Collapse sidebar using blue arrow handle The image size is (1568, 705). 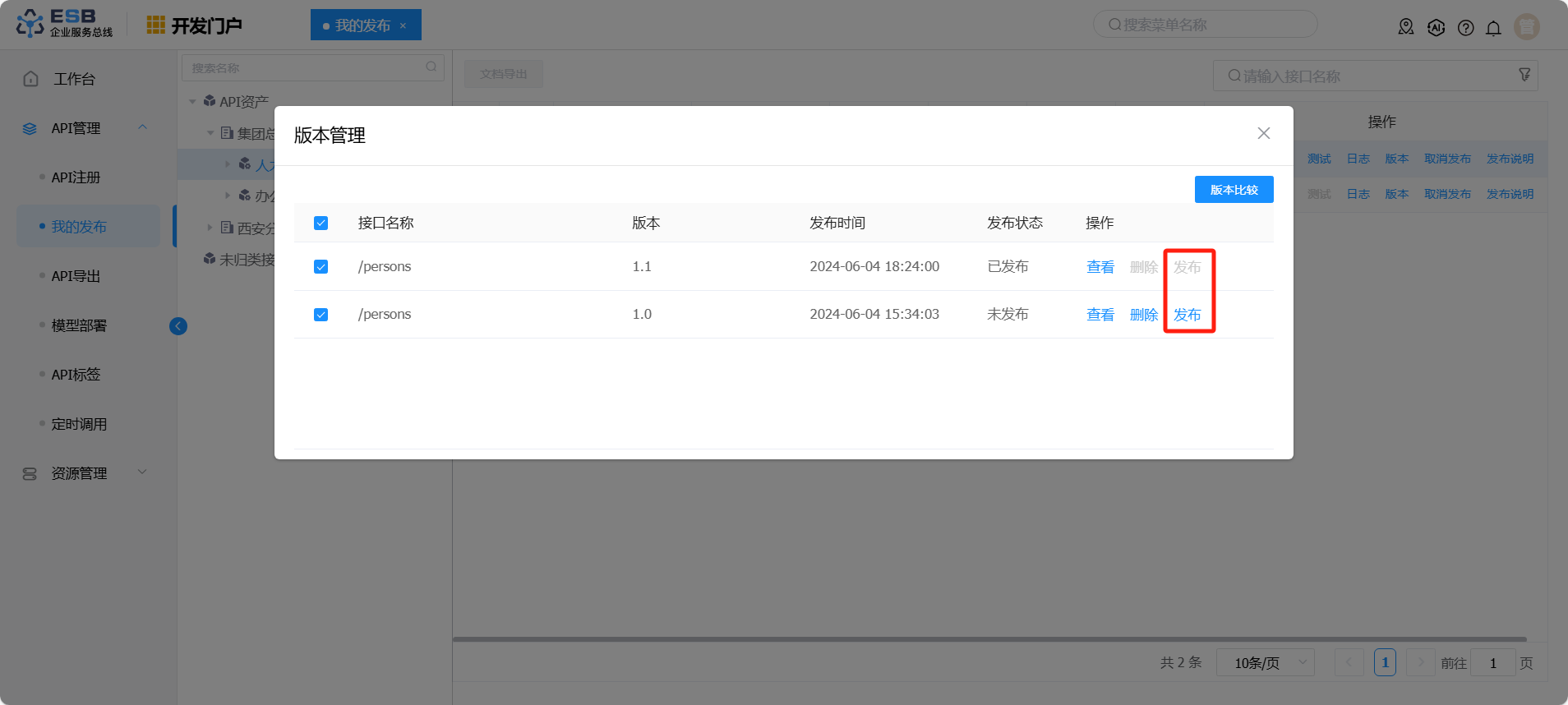pyautogui.click(x=178, y=326)
